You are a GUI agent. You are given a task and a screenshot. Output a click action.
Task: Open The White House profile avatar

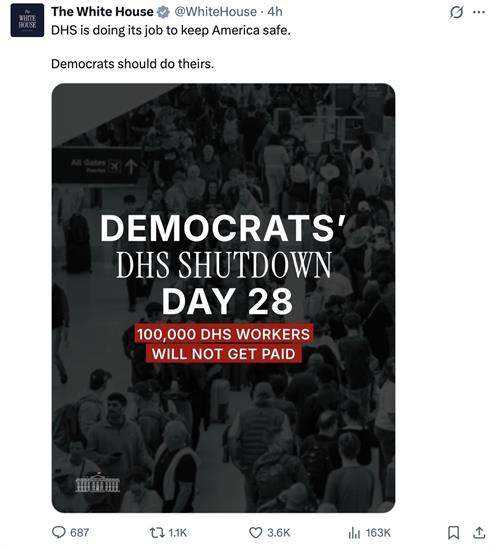(27, 20)
